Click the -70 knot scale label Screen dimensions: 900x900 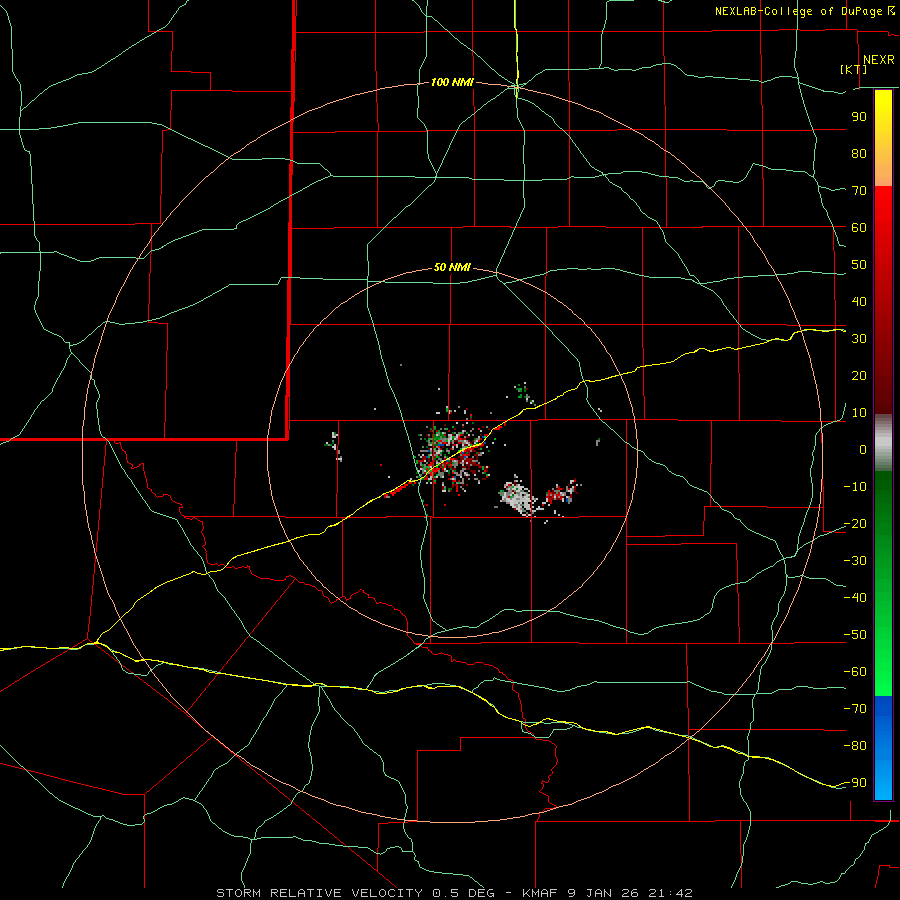coord(855,709)
